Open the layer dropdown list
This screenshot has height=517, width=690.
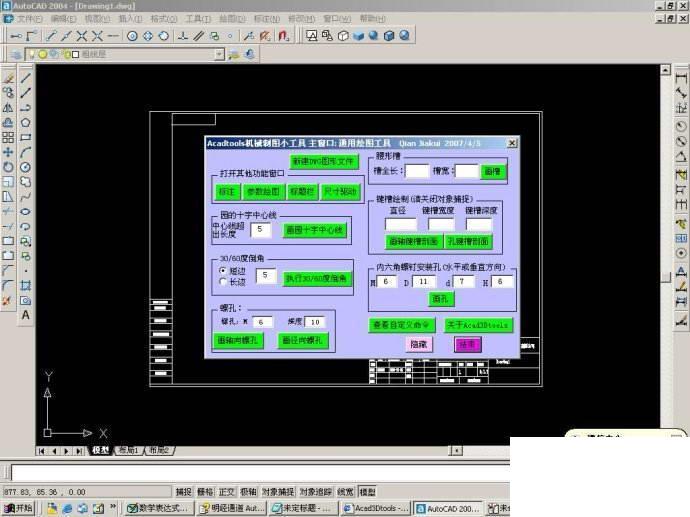point(219,54)
